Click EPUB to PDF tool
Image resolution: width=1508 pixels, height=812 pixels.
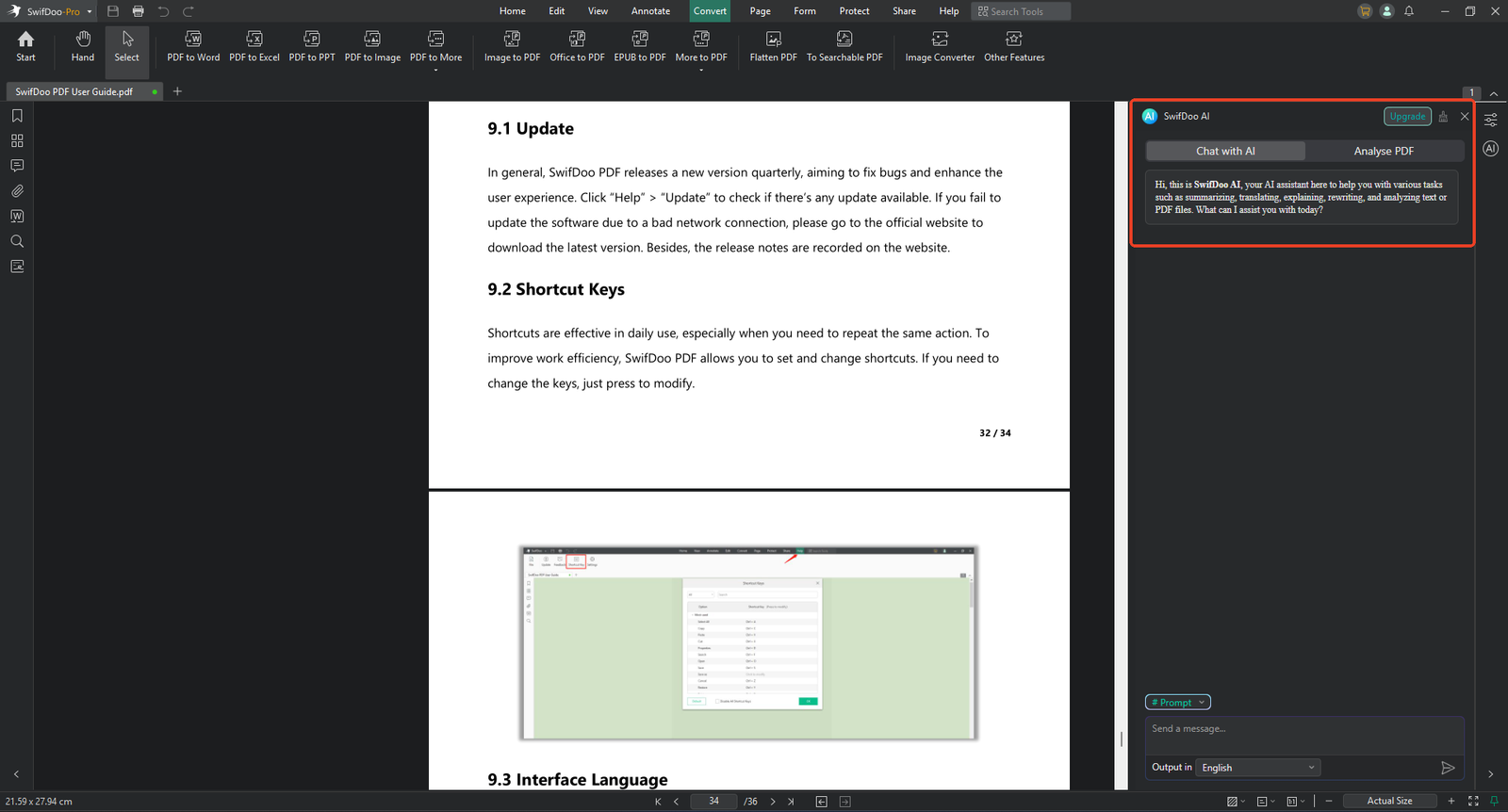(640, 46)
